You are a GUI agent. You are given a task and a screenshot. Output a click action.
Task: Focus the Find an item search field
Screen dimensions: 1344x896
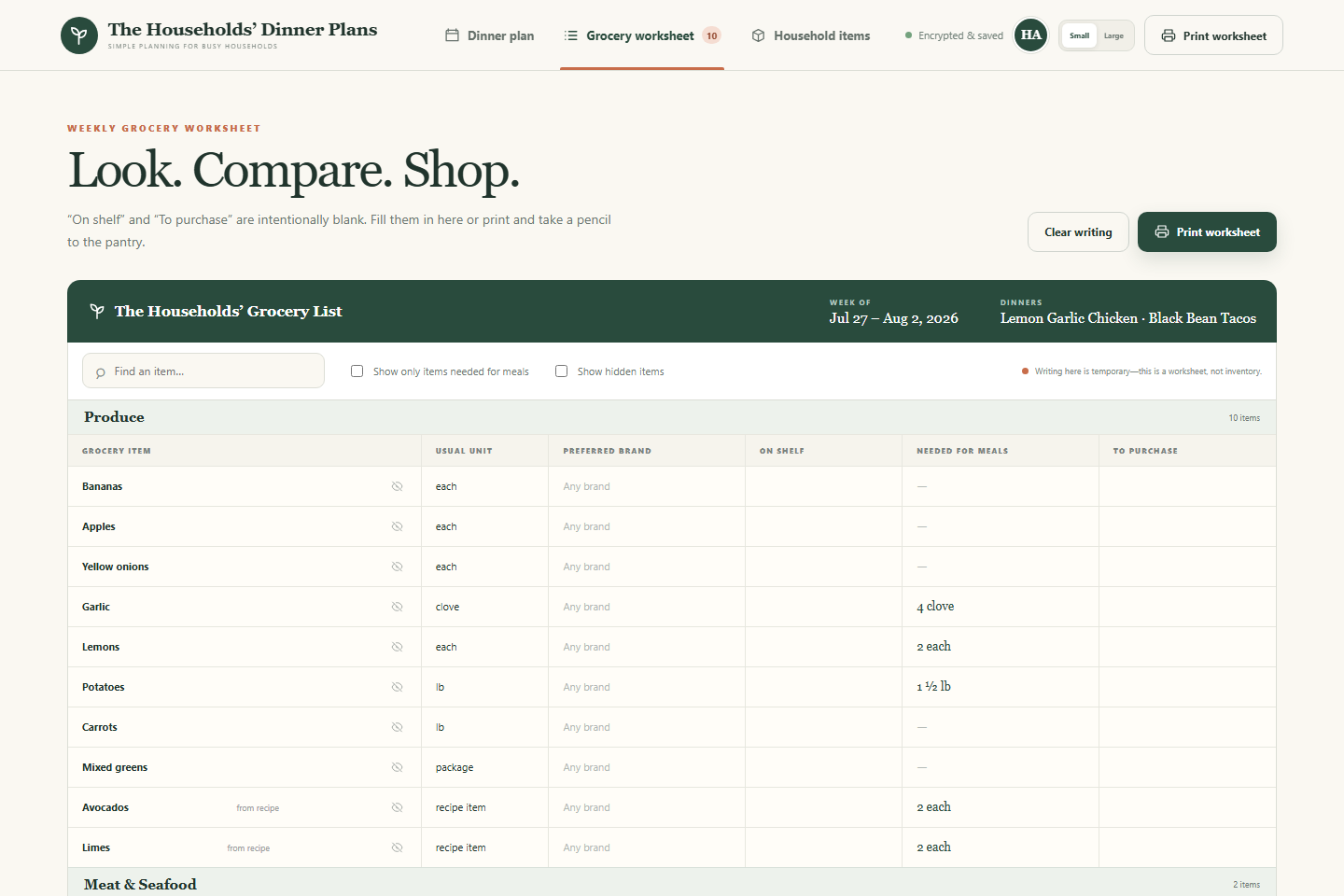click(x=203, y=371)
